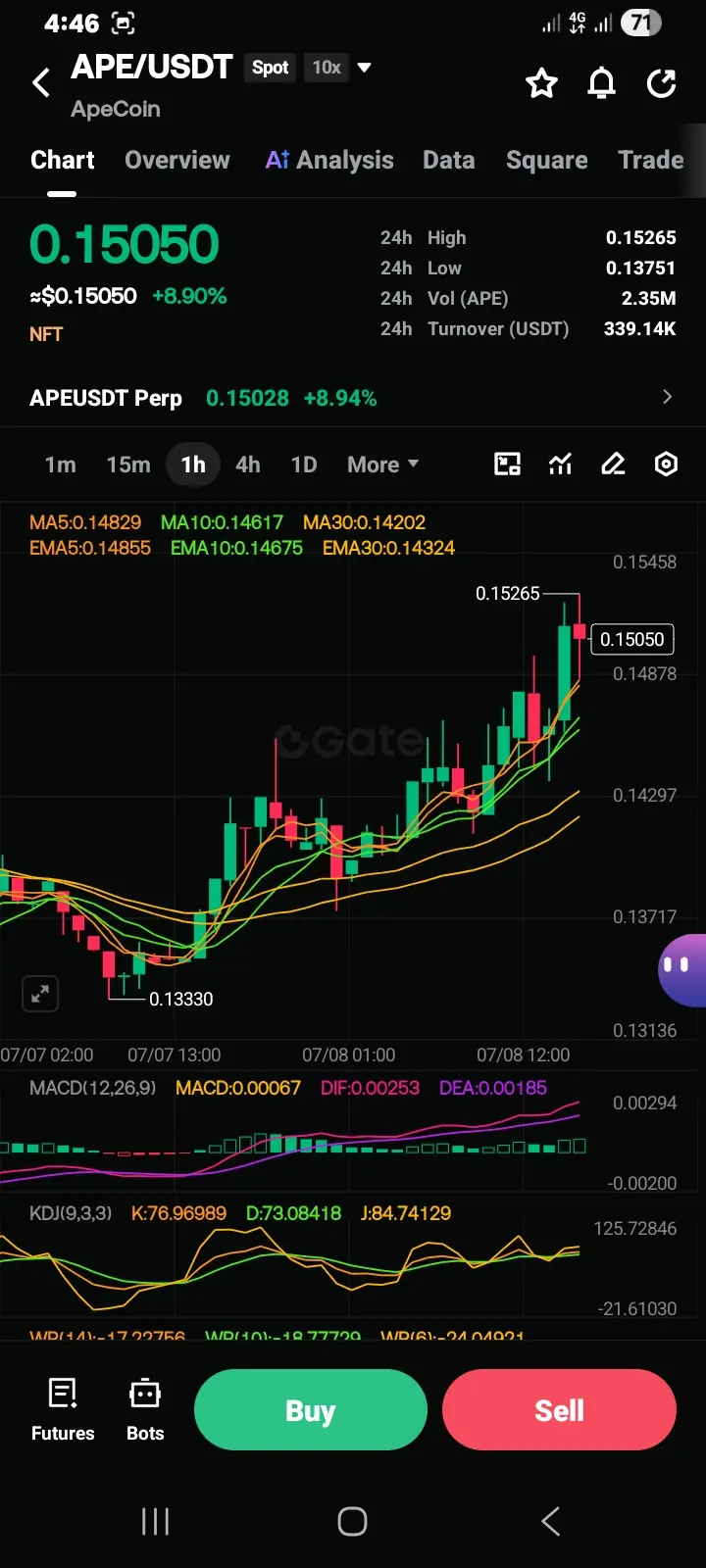The width and height of the screenshot is (706, 1568).
Task: Tap the current price label 0.15050 on chart
Action: [x=632, y=639]
